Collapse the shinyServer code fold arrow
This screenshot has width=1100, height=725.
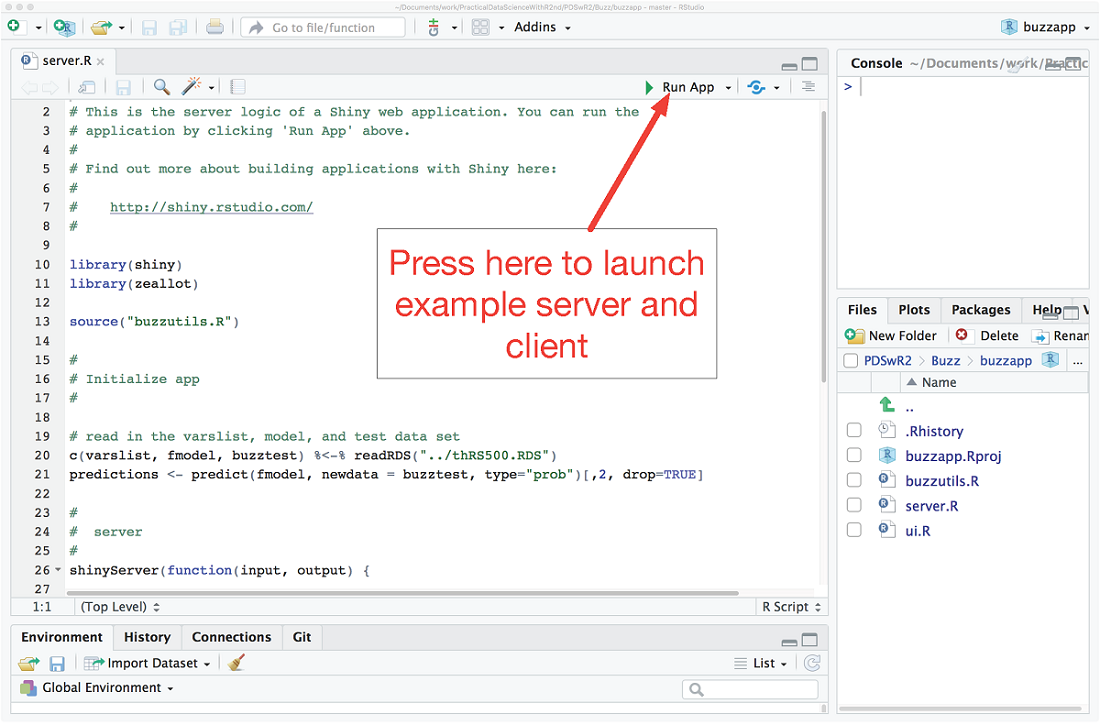point(58,570)
